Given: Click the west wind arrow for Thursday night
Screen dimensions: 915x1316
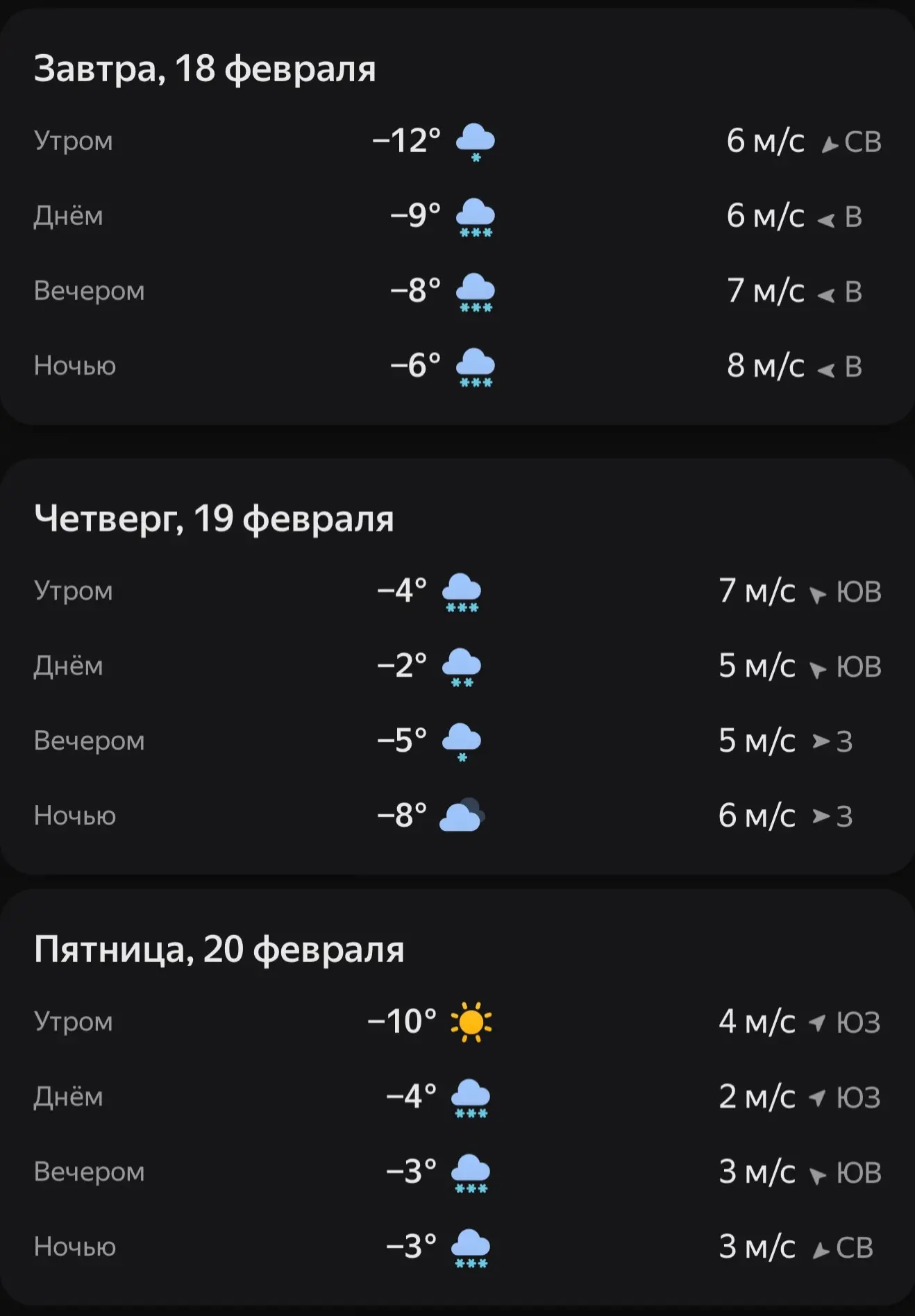Looking at the screenshot, I should click(821, 816).
